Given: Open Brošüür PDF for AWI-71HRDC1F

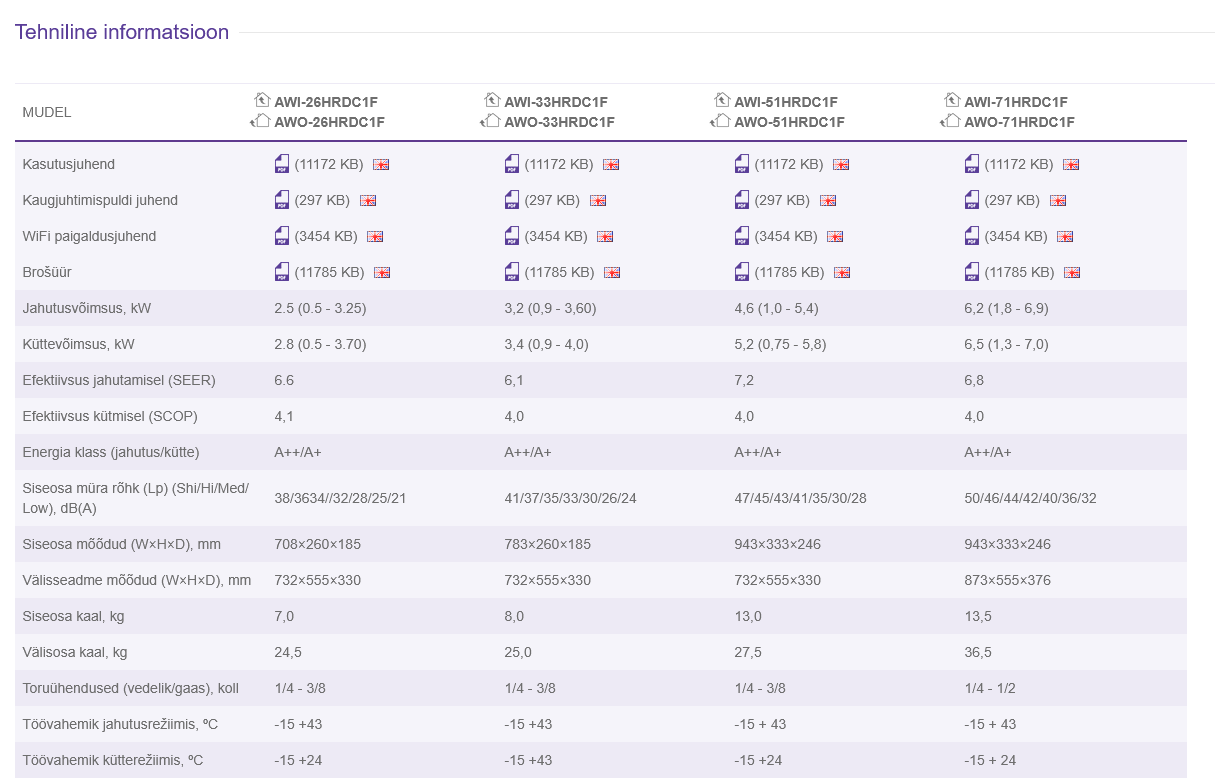Looking at the screenshot, I should 972,272.
